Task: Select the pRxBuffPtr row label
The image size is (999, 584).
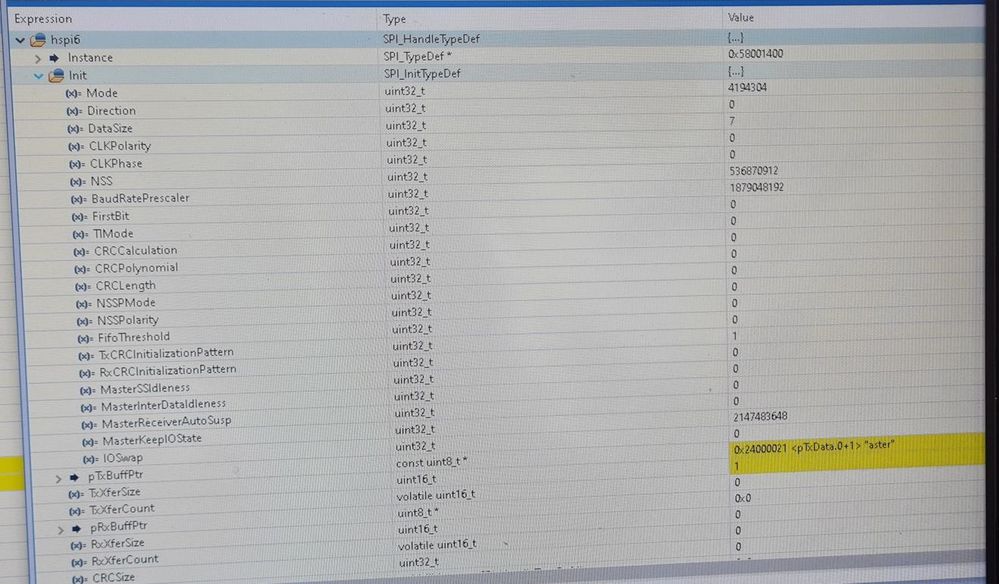Action: (x=119, y=527)
